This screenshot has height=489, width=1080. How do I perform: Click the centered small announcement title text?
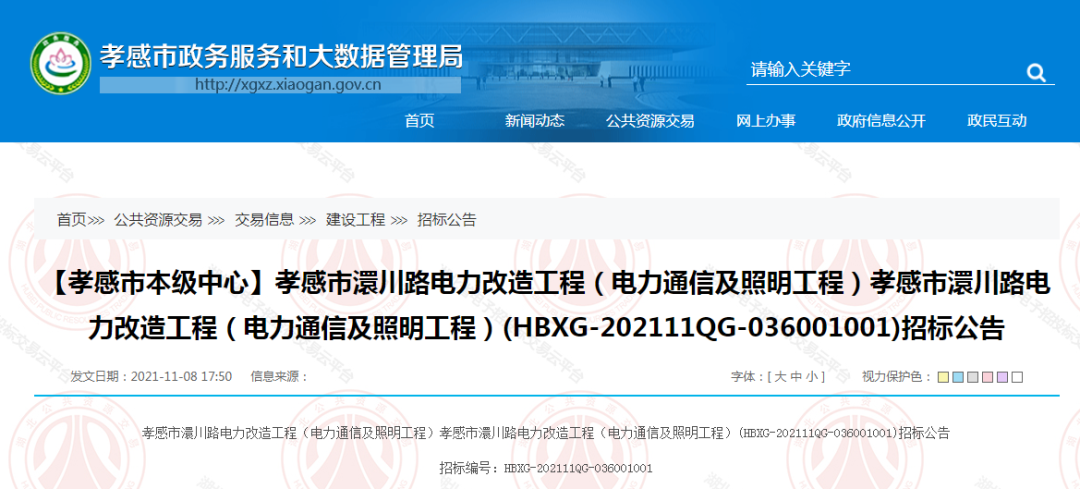[x=546, y=433]
